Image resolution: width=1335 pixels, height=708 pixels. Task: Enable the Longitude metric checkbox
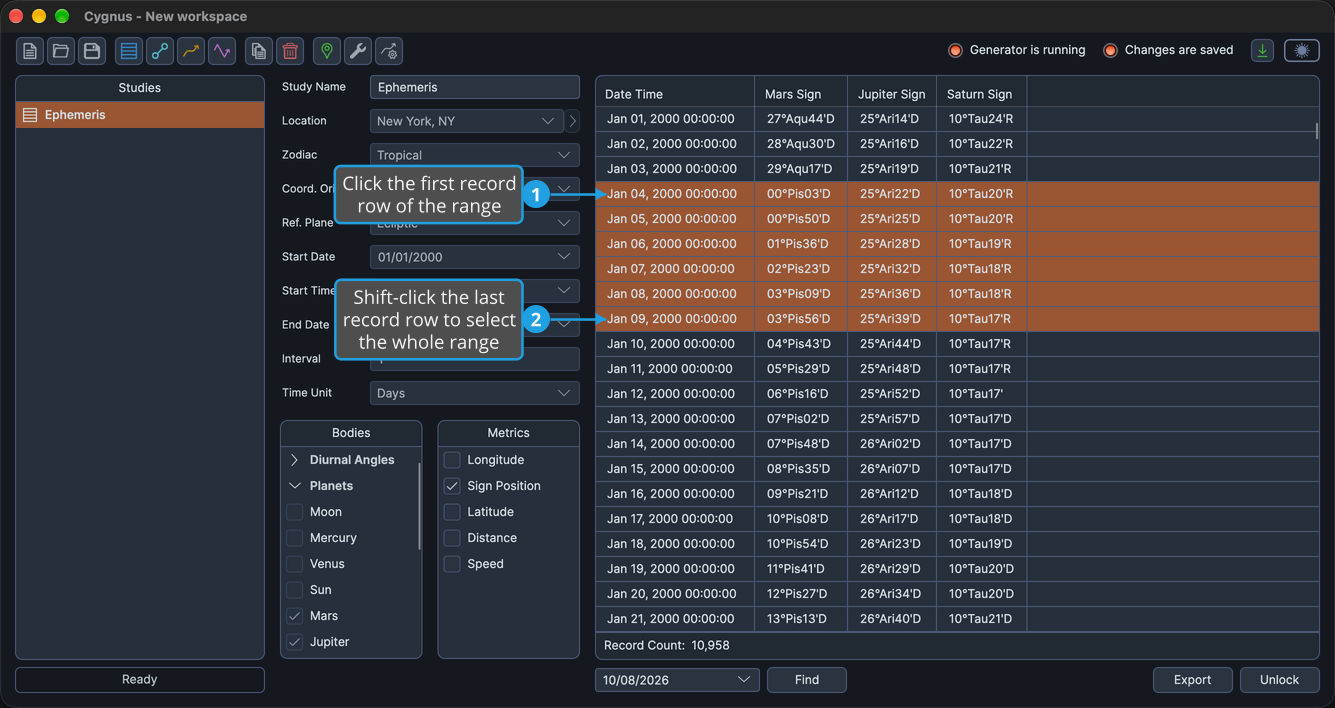coord(452,460)
